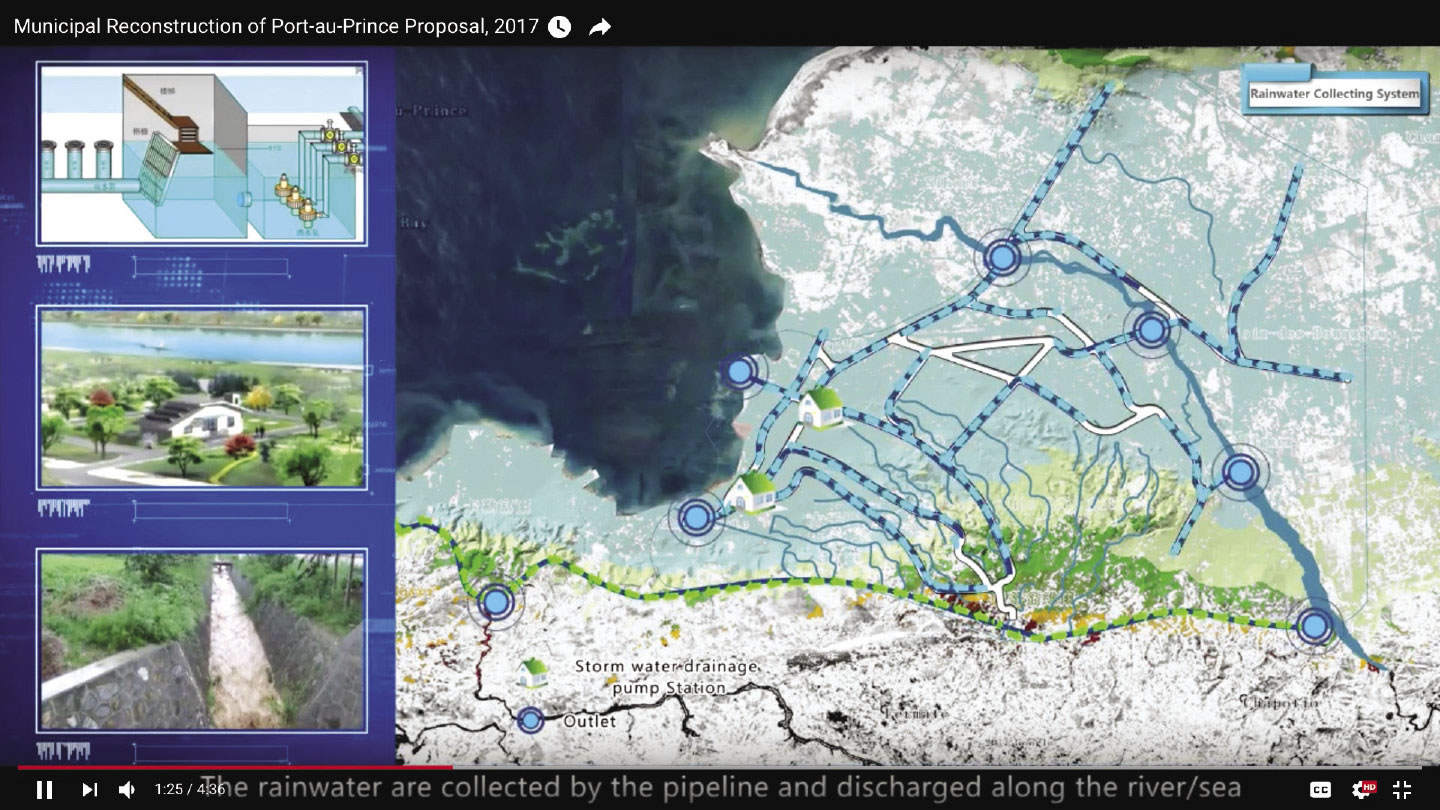The image size is (1440, 810).
Task: Select the drainage channel photo thumbnail
Action: 202,640
